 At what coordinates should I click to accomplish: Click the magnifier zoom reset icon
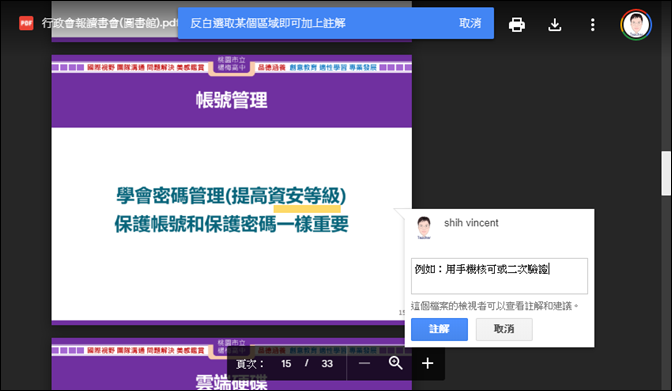click(396, 364)
